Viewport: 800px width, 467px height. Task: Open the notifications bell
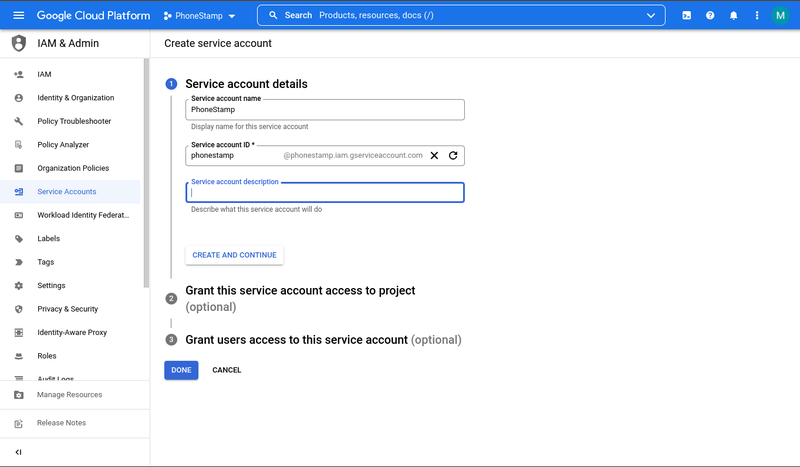tap(734, 15)
